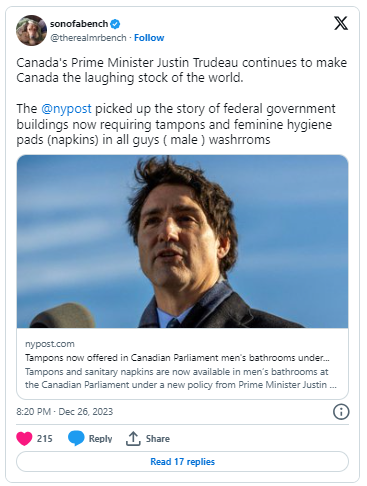Like the tweet via heart icon
The height and width of the screenshot is (486, 367).
tap(24, 438)
